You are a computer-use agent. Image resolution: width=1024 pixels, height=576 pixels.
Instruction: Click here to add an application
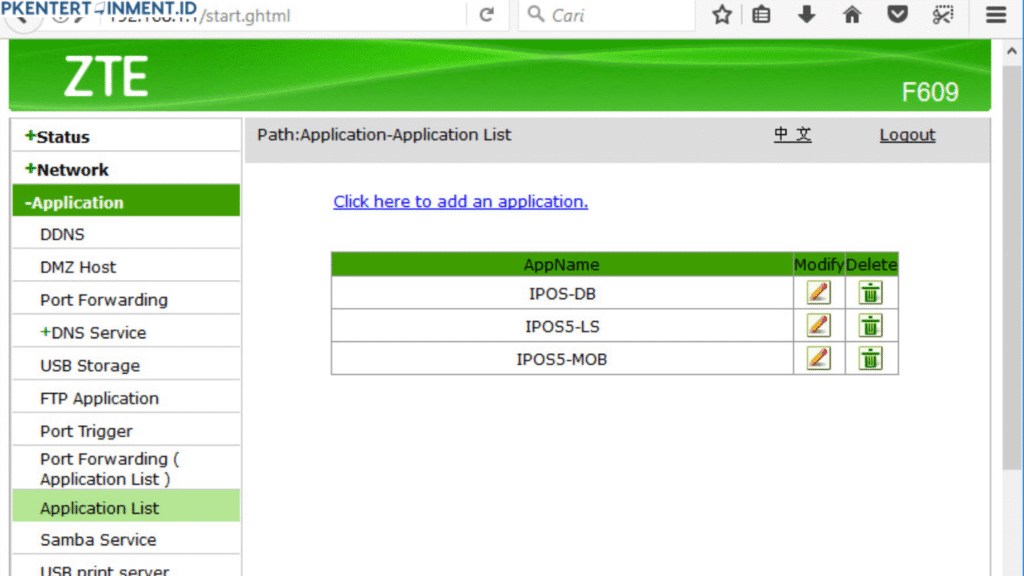[x=460, y=201]
